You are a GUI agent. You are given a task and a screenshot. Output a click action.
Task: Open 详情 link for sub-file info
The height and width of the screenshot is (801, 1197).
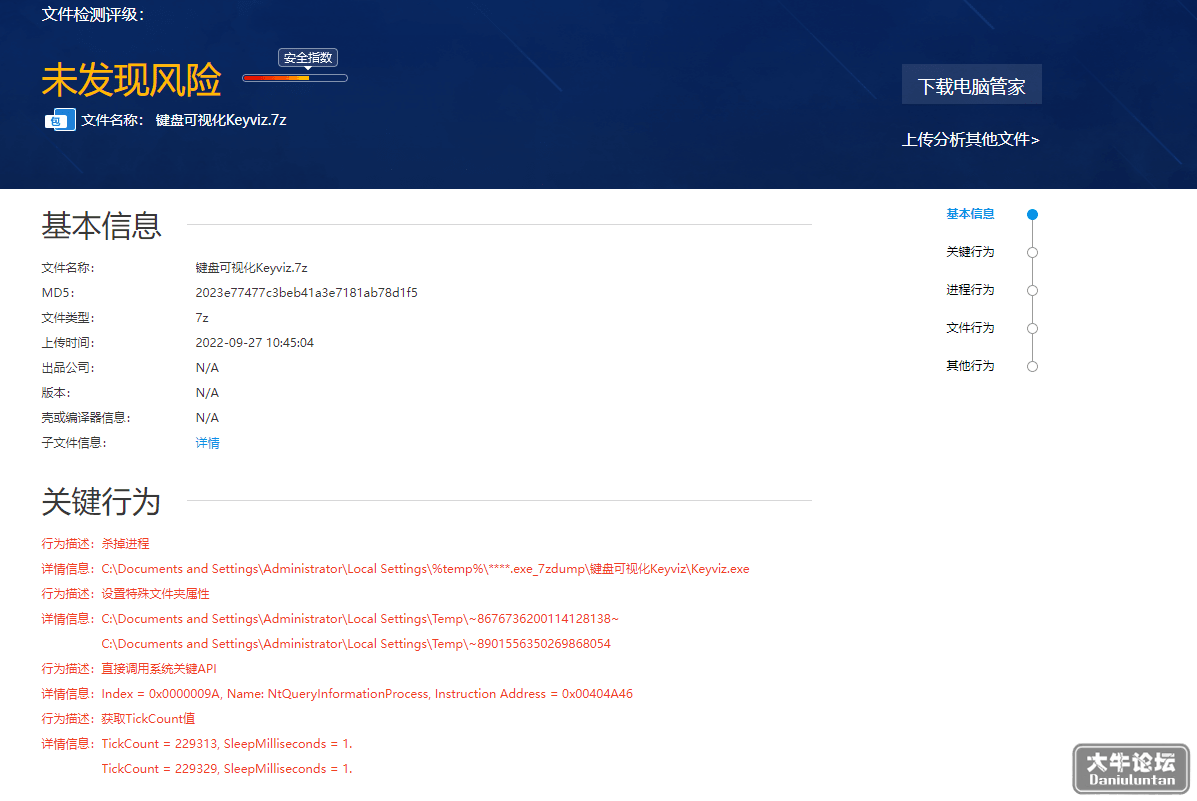[x=208, y=443]
